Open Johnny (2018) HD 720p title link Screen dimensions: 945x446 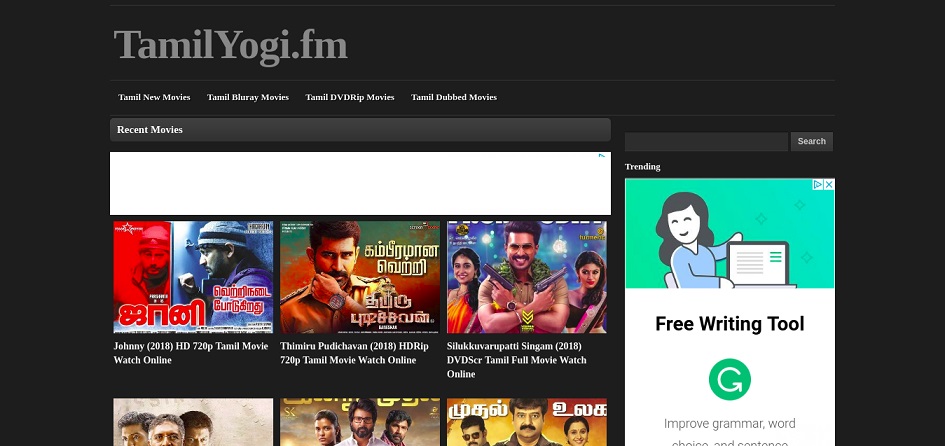(190, 353)
